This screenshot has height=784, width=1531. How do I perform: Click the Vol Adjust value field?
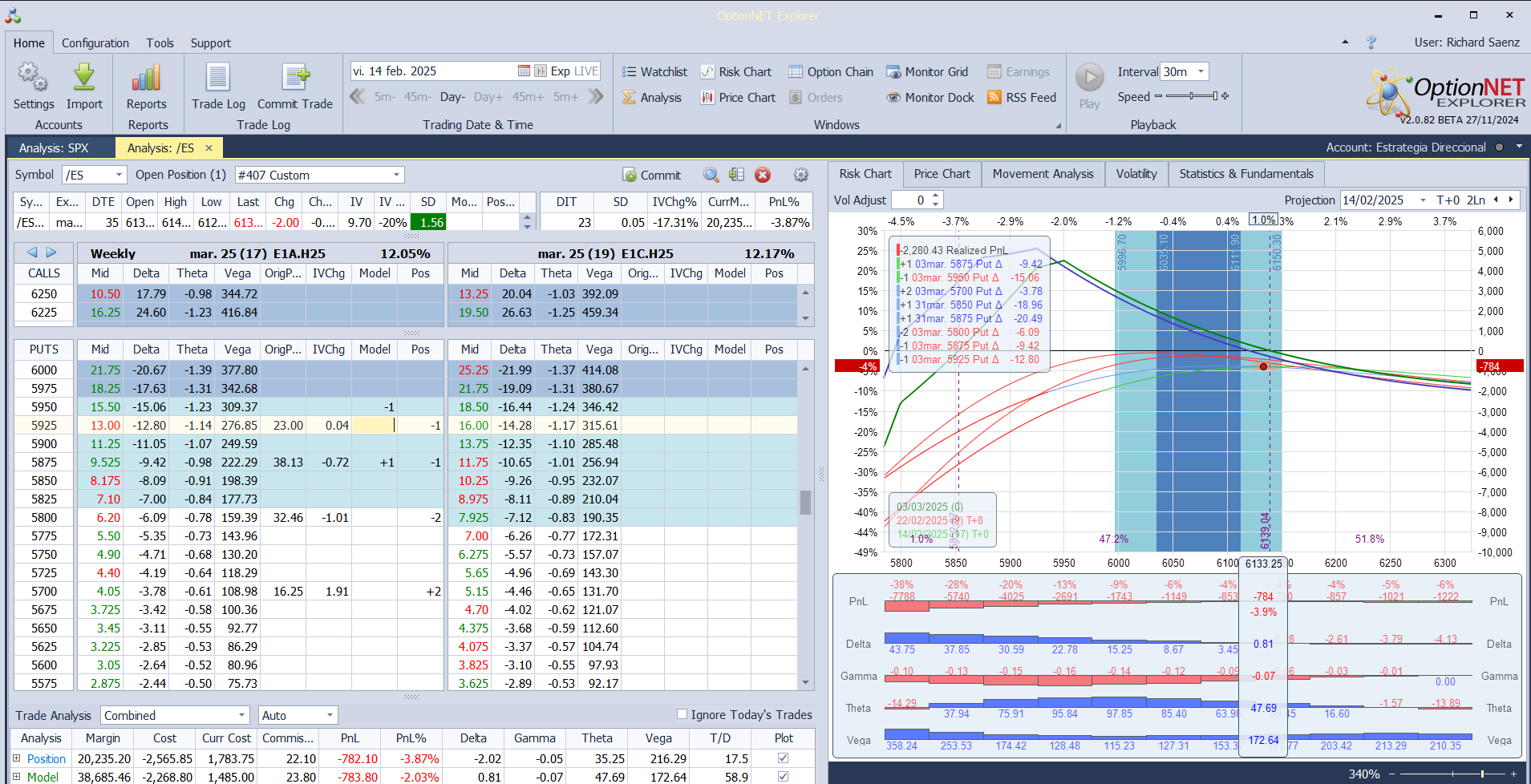click(911, 200)
